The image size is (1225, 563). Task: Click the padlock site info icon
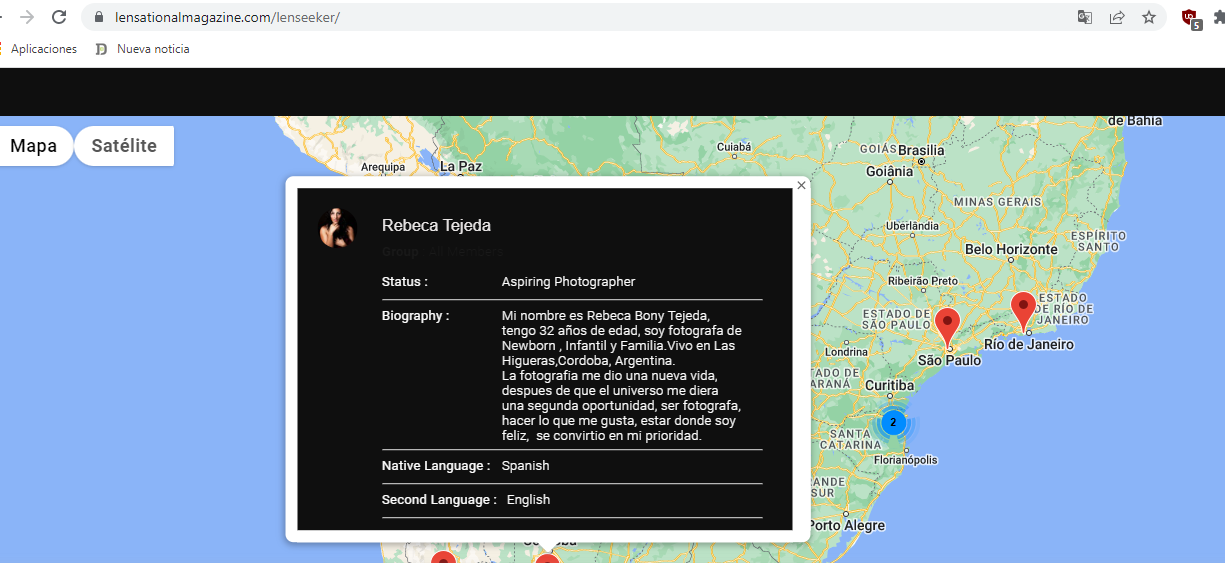98,18
